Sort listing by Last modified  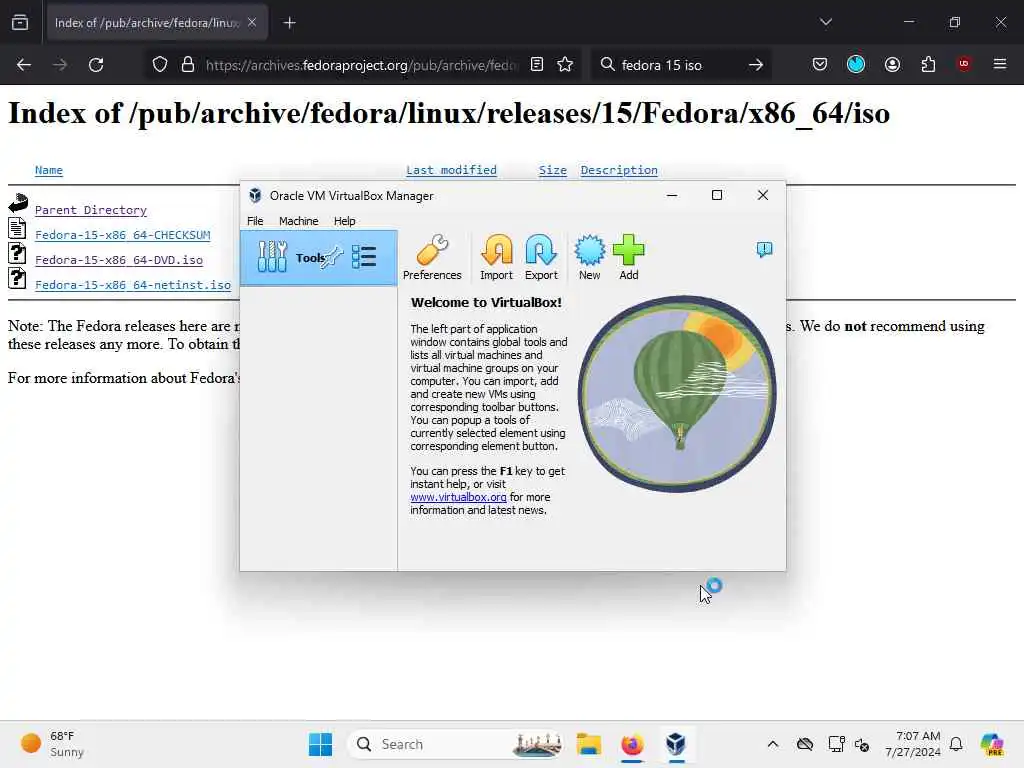[451, 170]
